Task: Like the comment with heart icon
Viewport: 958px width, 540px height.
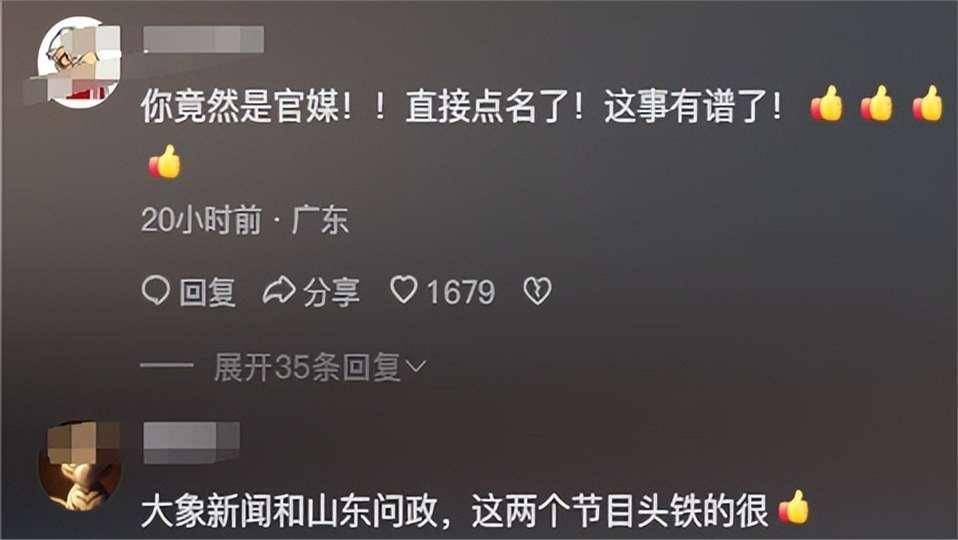Action: 404,290
